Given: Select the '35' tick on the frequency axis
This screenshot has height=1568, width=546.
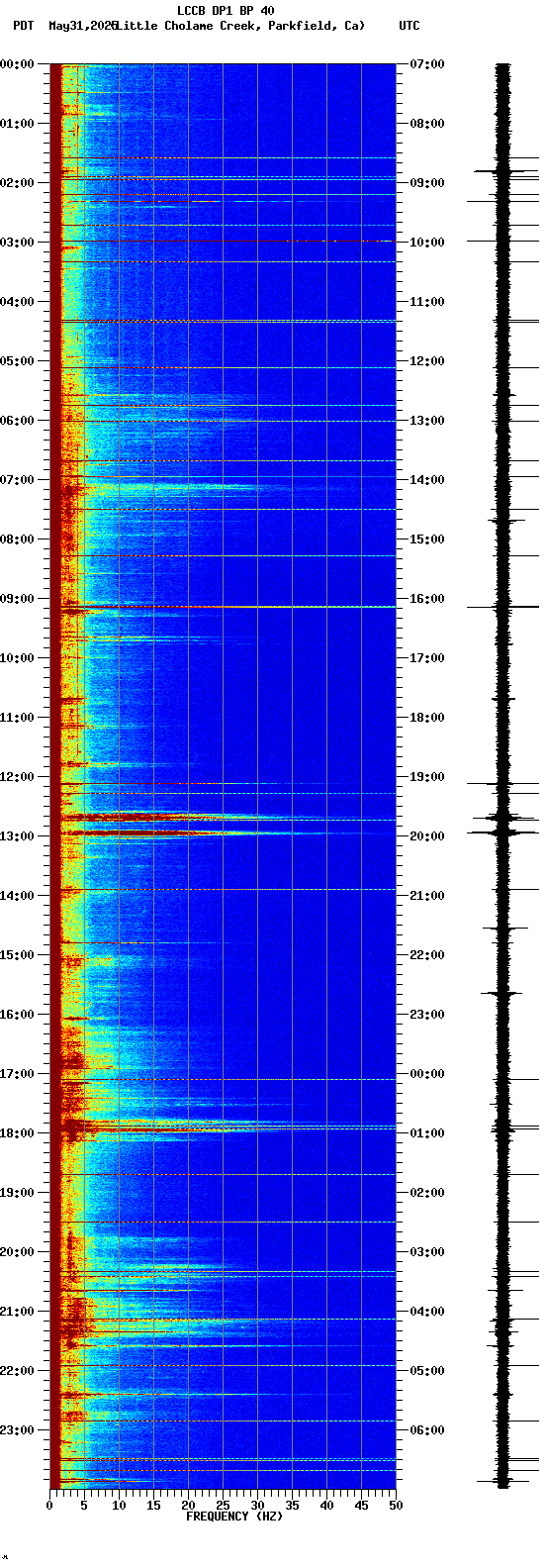Looking at the screenshot, I should coord(292,1506).
